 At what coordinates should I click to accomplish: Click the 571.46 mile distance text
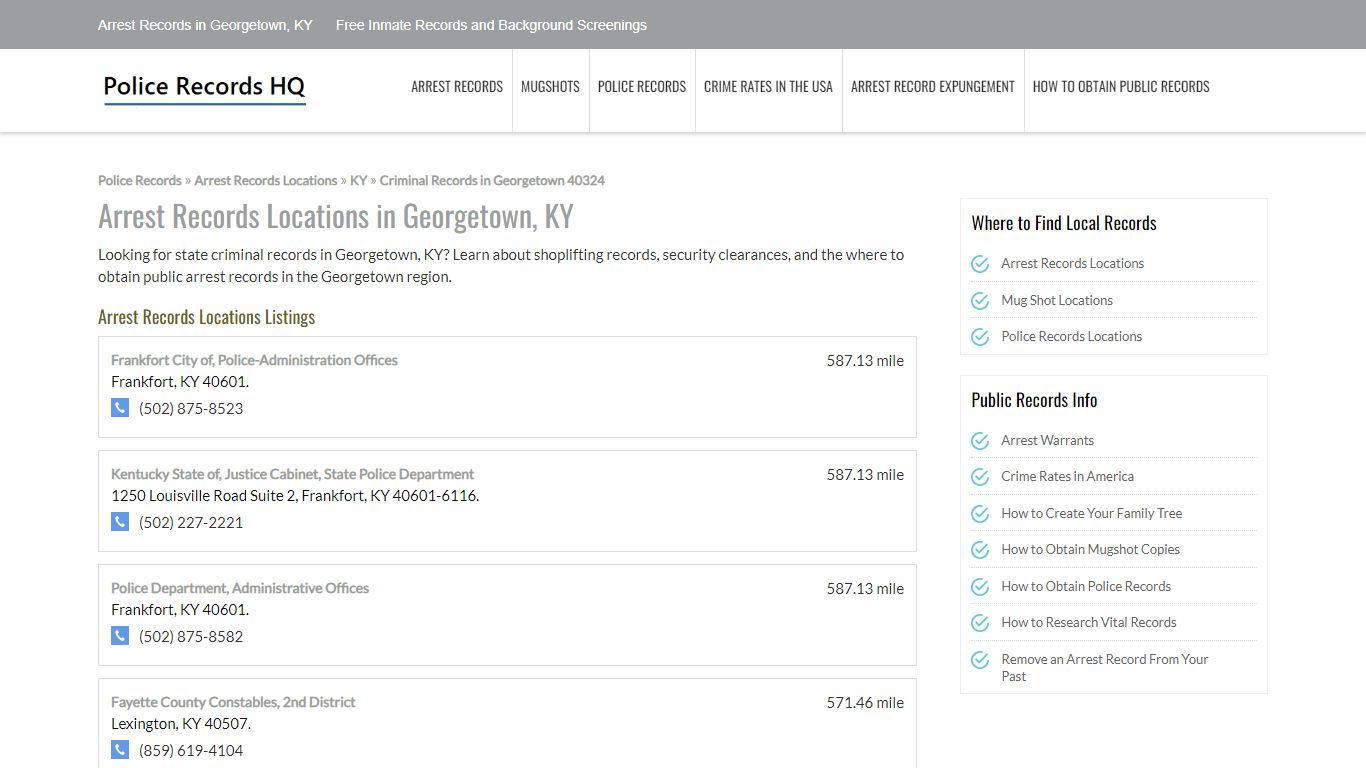(x=865, y=703)
